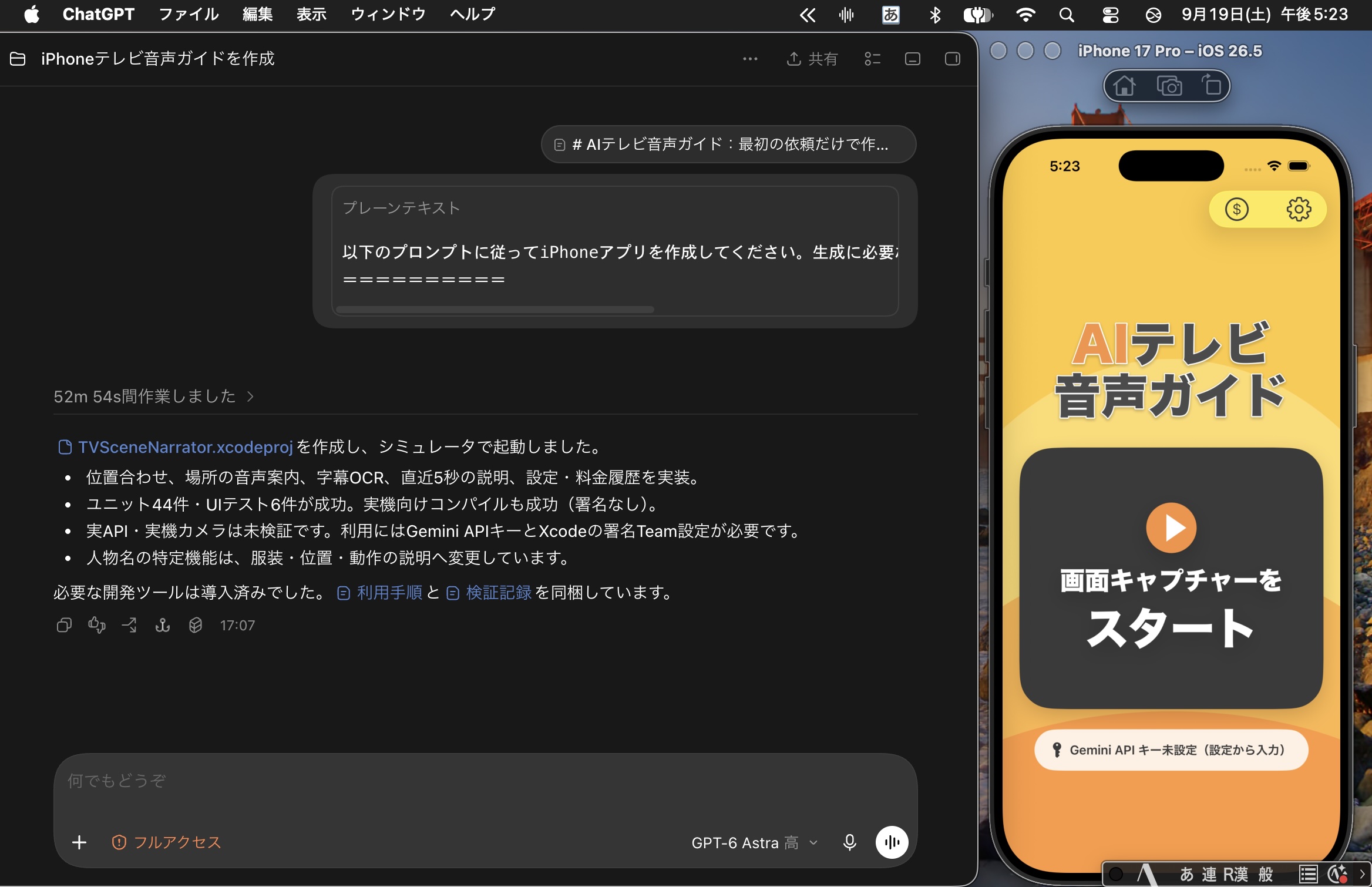
Task: Open the ファイル menu
Action: point(189,14)
